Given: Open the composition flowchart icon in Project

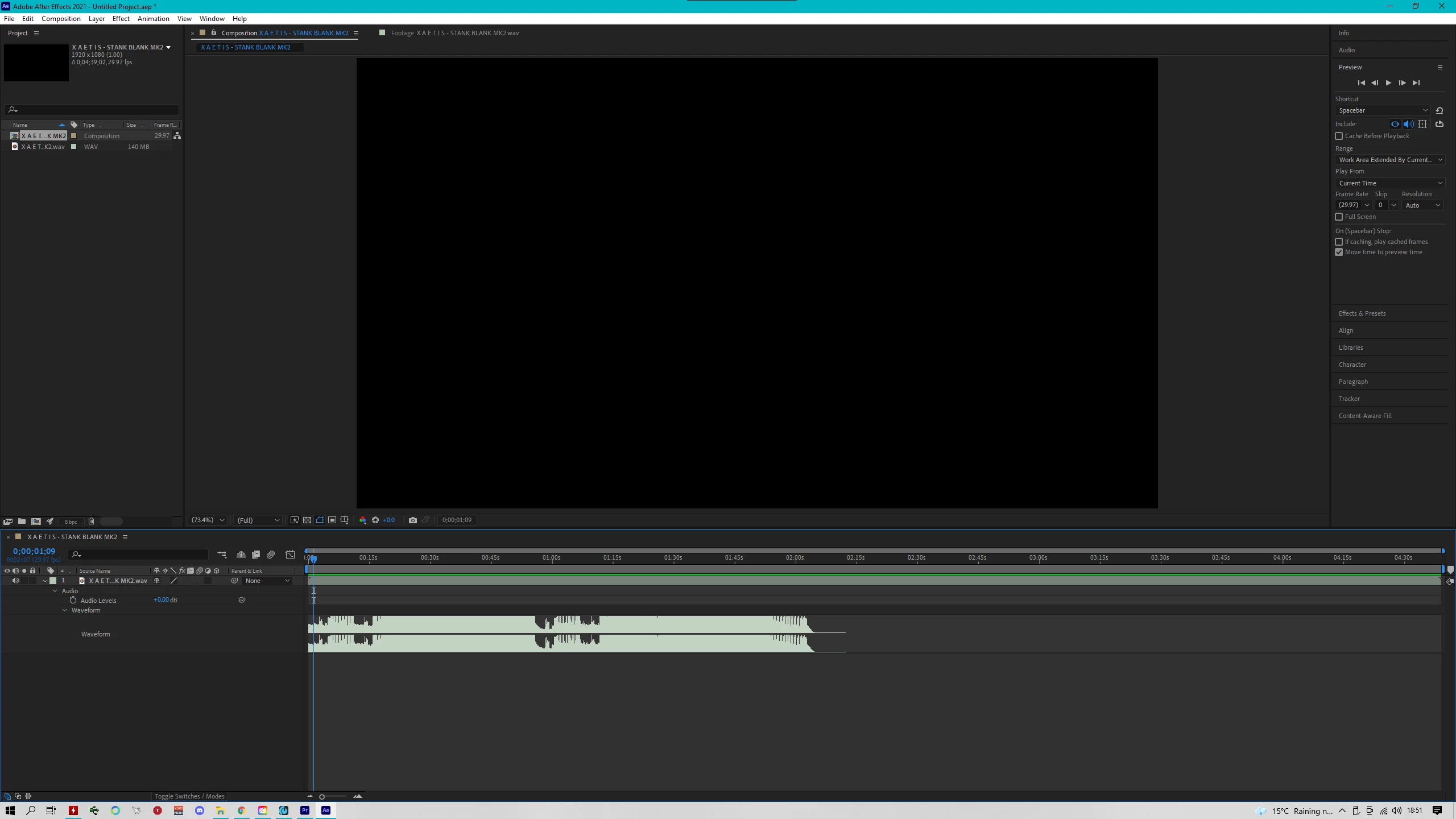Looking at the screenshot, I should click(x=177, y=135).
